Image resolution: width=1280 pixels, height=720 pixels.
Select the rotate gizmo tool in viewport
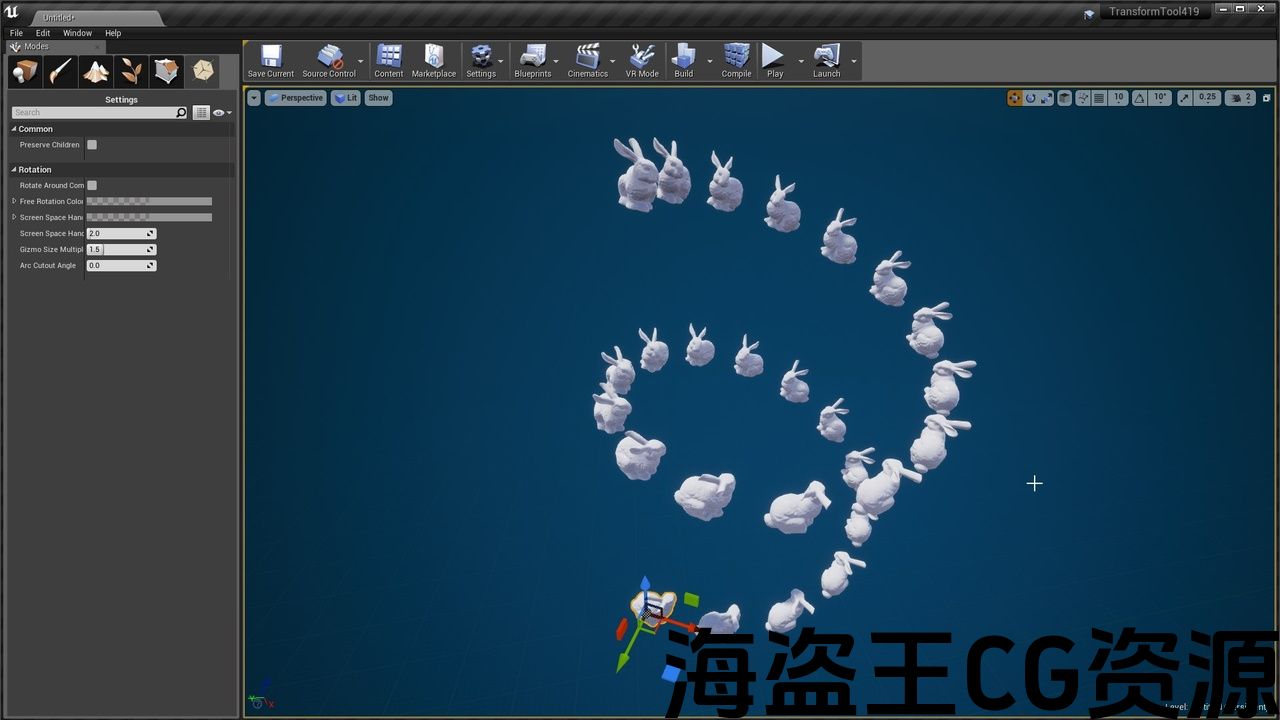click(1031, 98)
